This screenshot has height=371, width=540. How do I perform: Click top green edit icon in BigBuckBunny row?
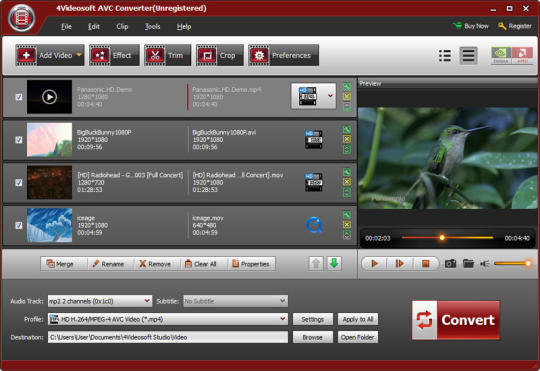[347, 129]
